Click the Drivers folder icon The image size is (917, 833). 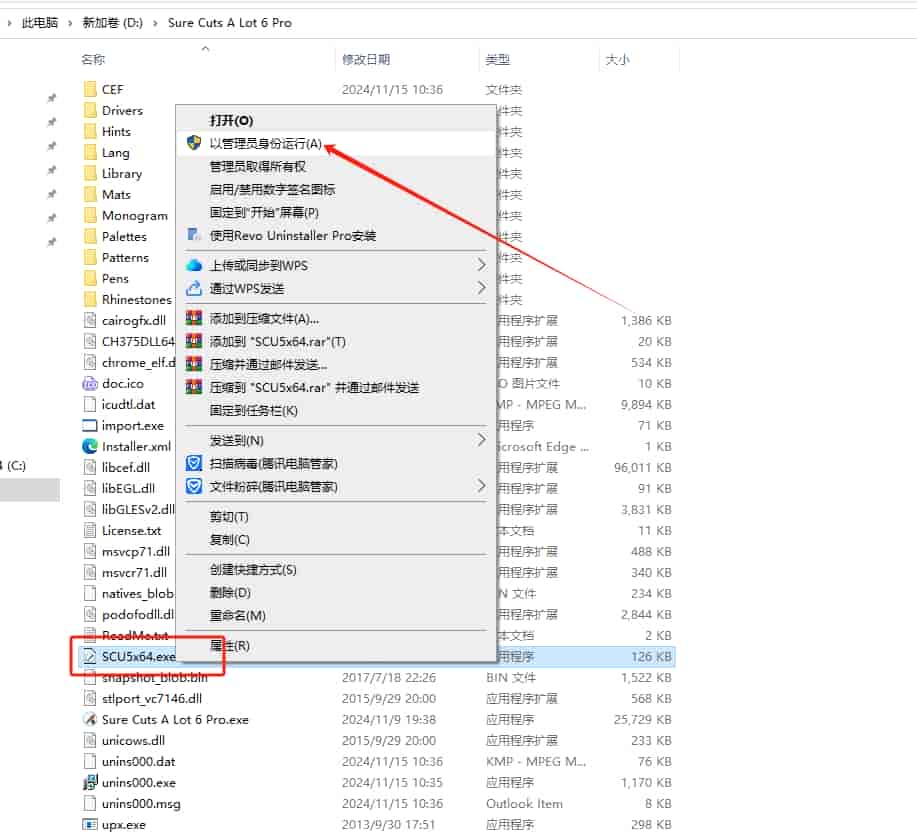click(x=90, y=110)
